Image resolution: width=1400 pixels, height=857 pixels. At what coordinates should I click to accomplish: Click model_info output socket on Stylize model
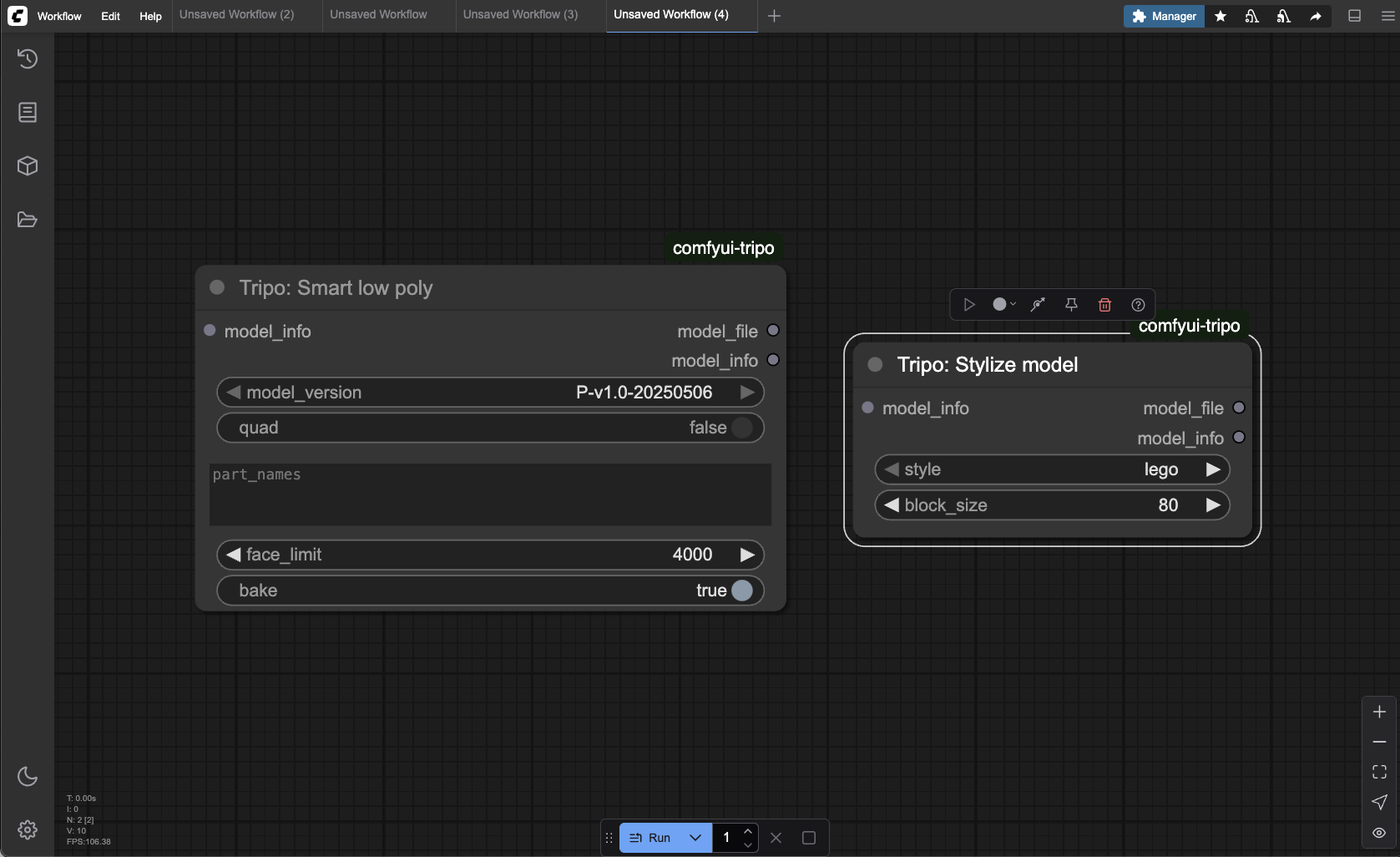pos(1239,438)
